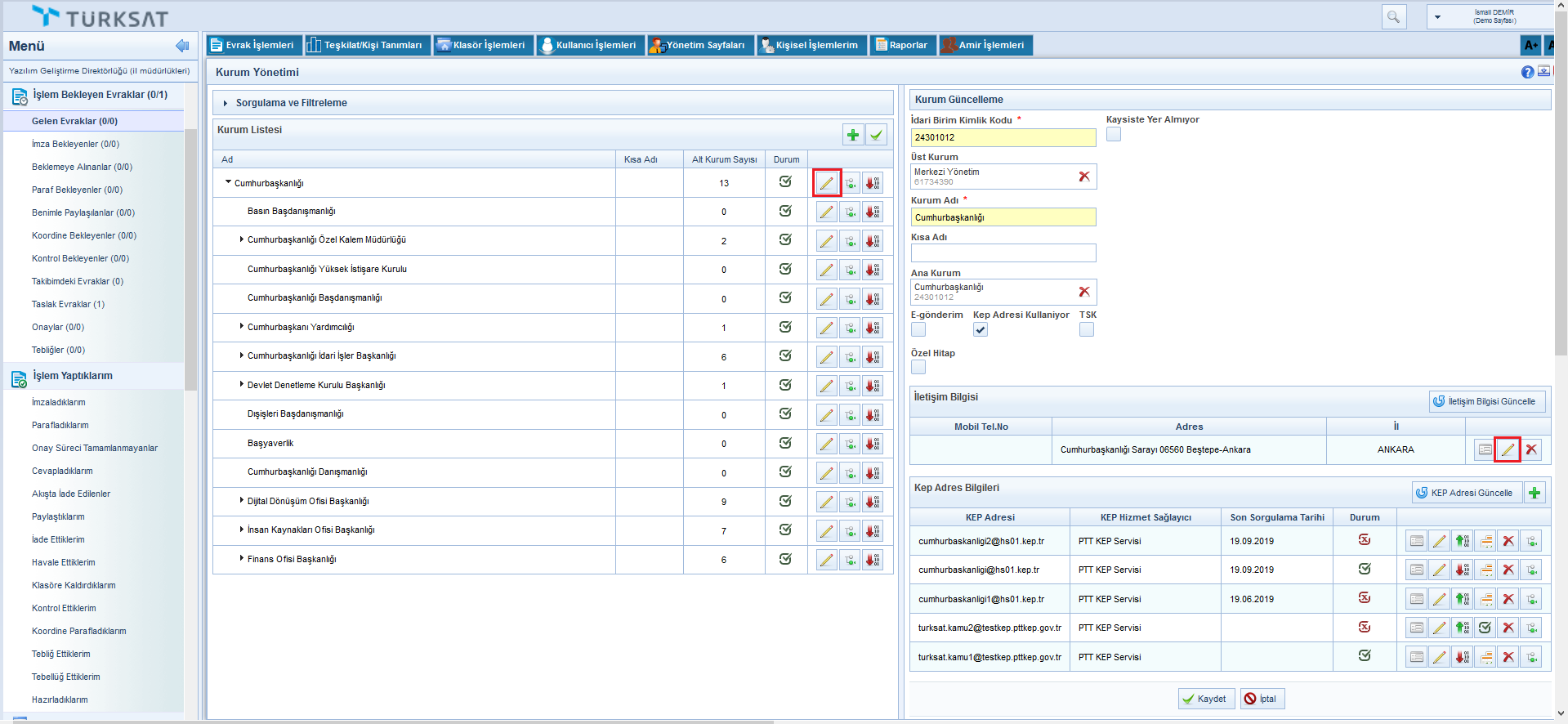Image resolution: width=1568 pixels, height=724 pixels.
Task: Collapse the Menü sidebar with the arrow icon
Action: (182, 46)
